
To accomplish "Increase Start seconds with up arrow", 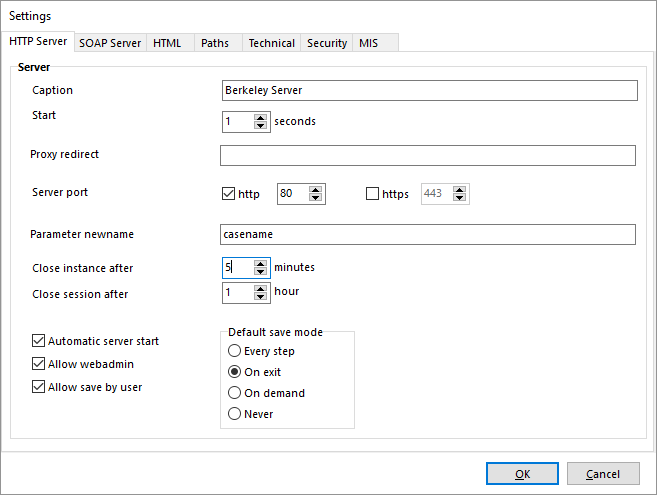I will 261,118.
